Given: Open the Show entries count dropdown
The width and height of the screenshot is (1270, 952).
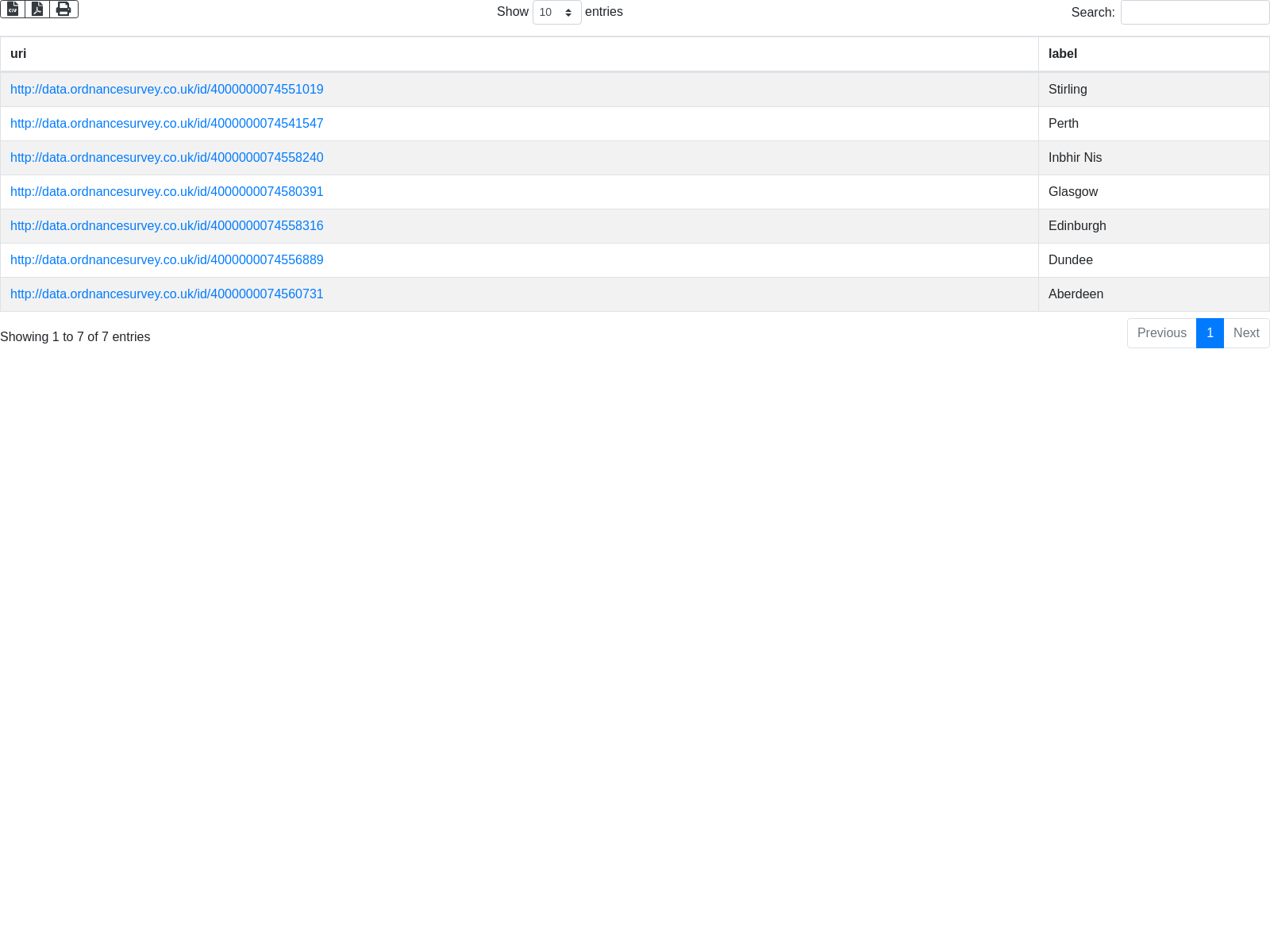Looking at the screenshot, I should pyautogui.click(x=556, y=13).
